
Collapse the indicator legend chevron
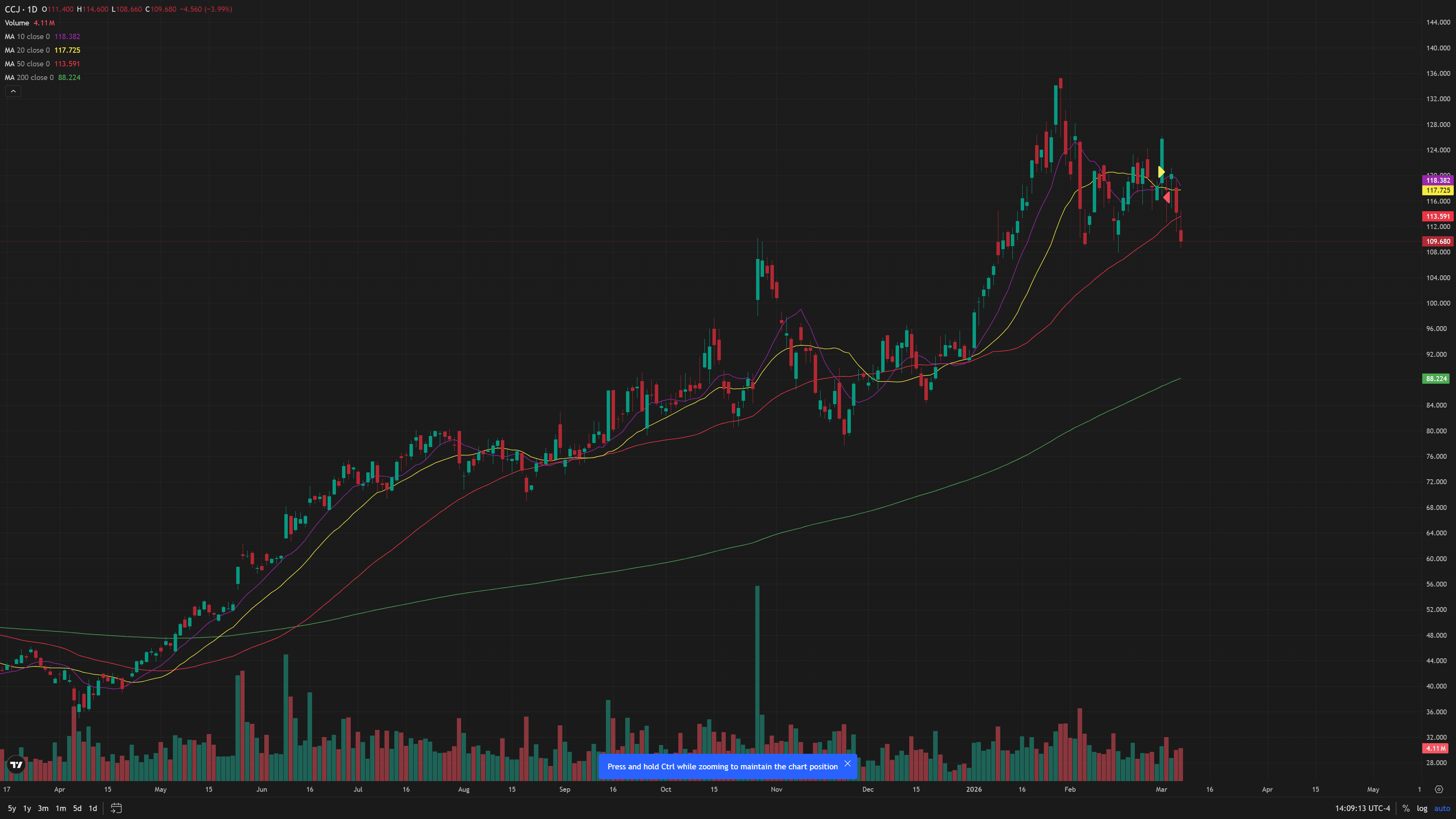pos(13,91)
